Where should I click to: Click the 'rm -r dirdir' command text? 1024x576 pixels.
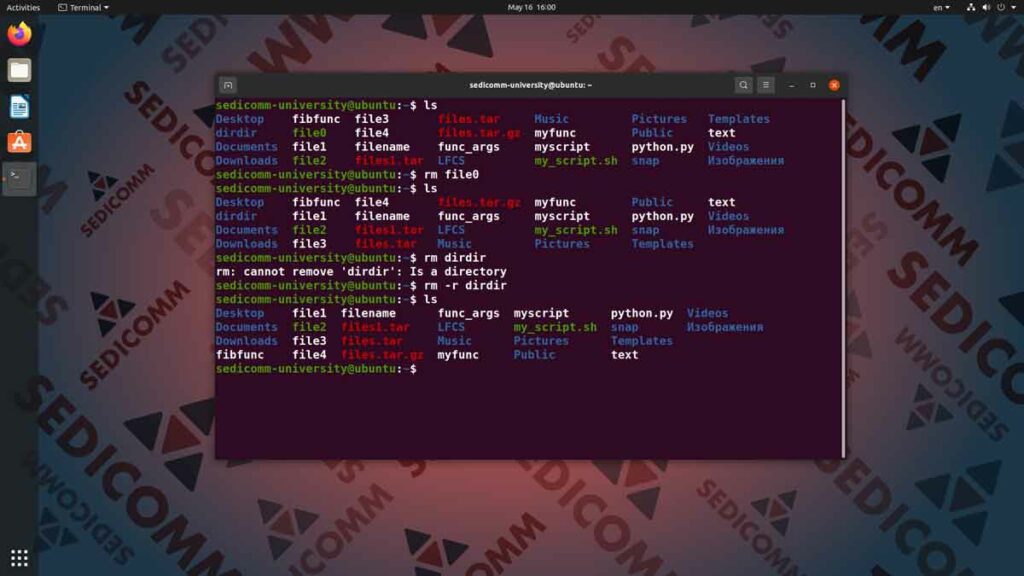click(465, 285)
